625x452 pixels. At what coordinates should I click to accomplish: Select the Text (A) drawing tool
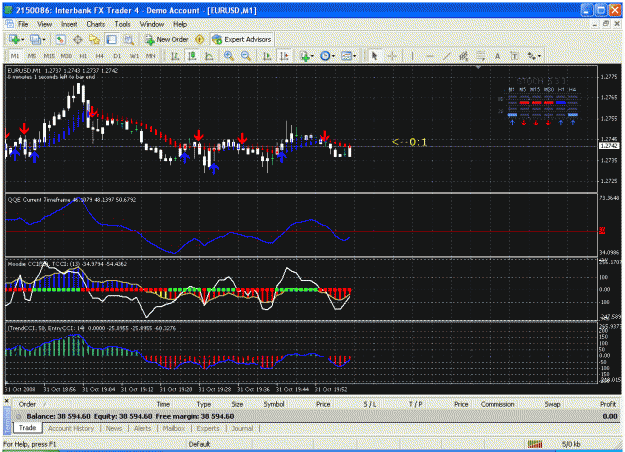pyautogui.click(x=497, y=56)
